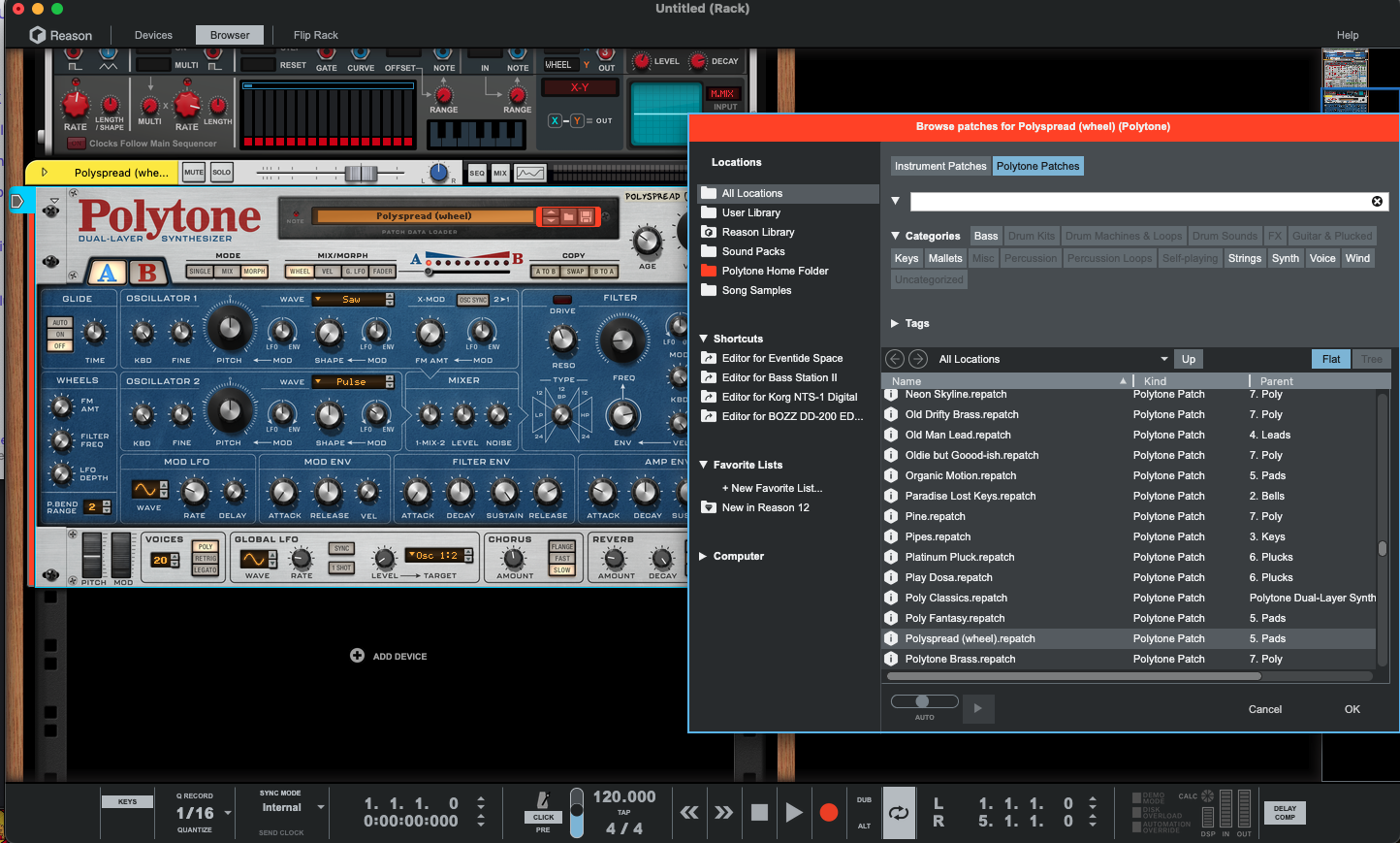Select Polytone layer B button
Screen dimensions: 1400x843
pyautogui.click(x=147, y=273)
